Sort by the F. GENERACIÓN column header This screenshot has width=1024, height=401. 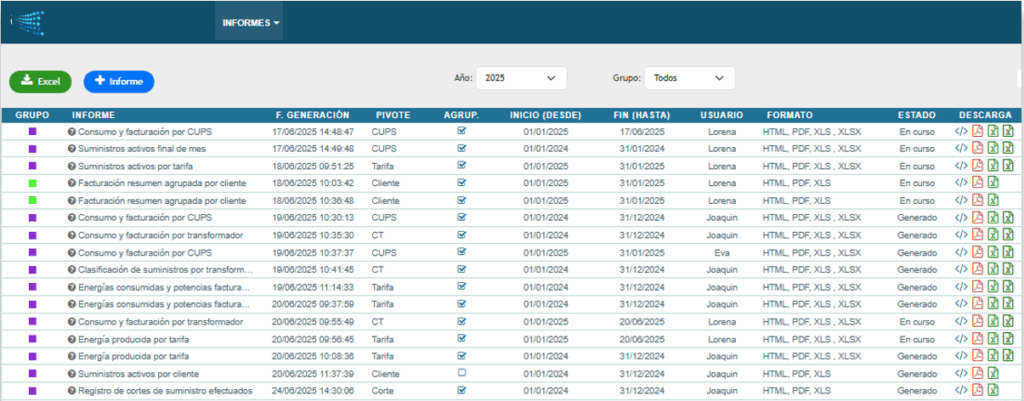pos(312,115)
